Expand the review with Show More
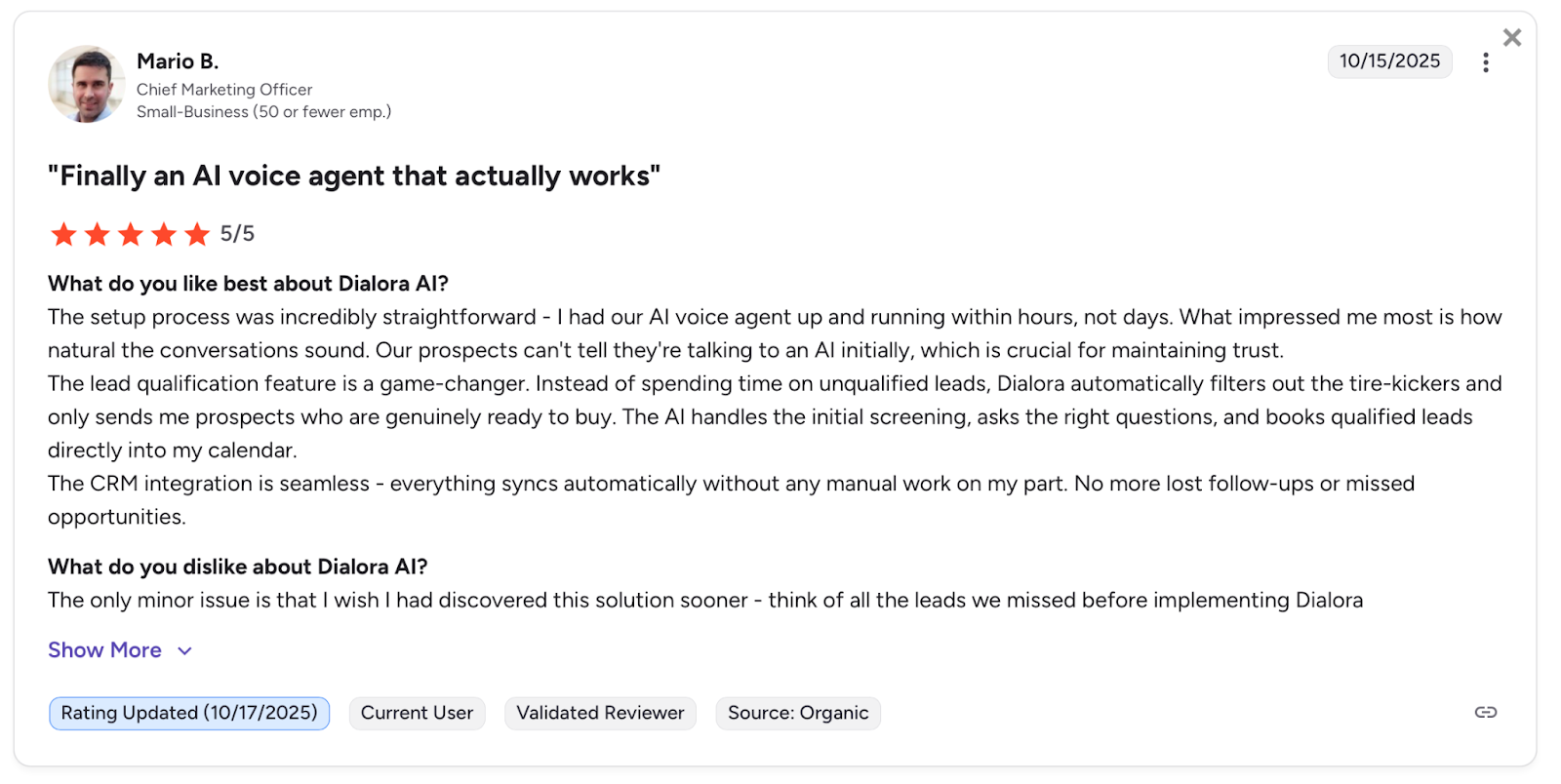 pos(105,650)
